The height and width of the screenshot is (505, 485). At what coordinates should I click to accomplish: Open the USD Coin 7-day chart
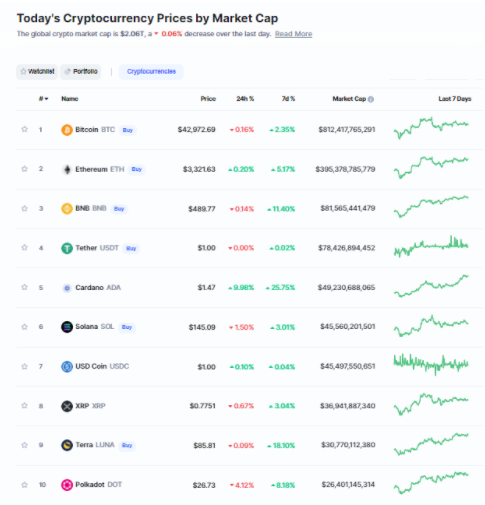pyautogui.click(x=431, y=364)
